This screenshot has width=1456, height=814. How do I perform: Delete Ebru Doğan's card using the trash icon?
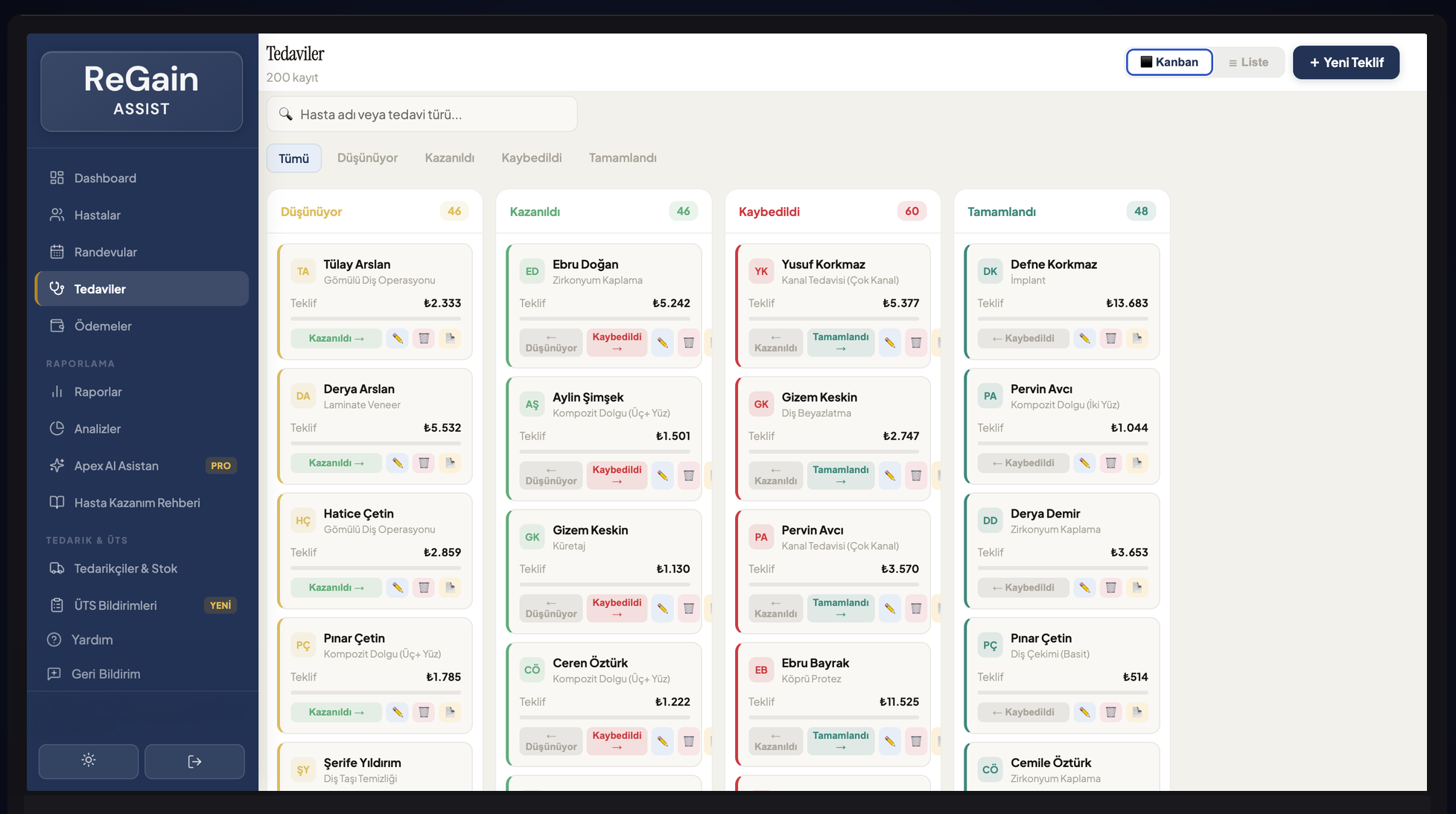pos(689,343)
